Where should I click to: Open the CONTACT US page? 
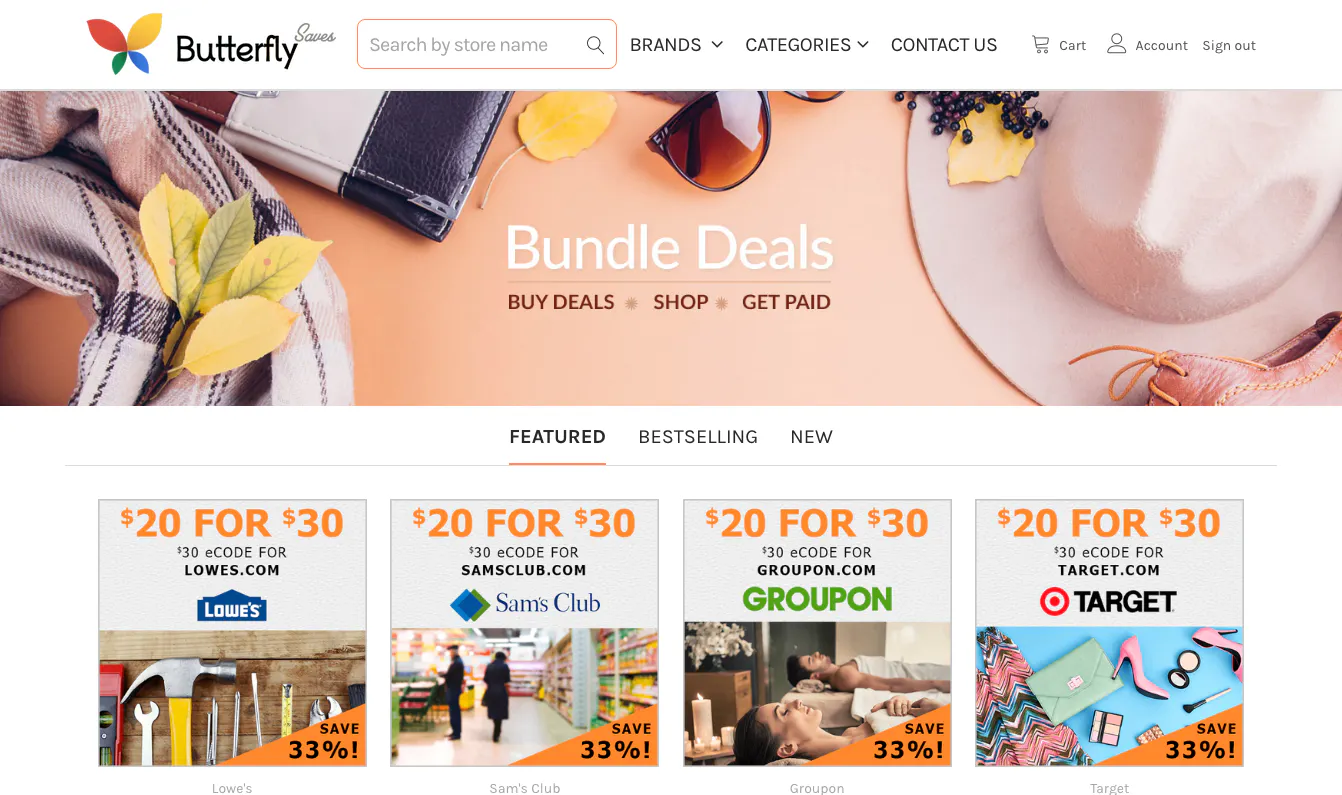coord(944,45)
